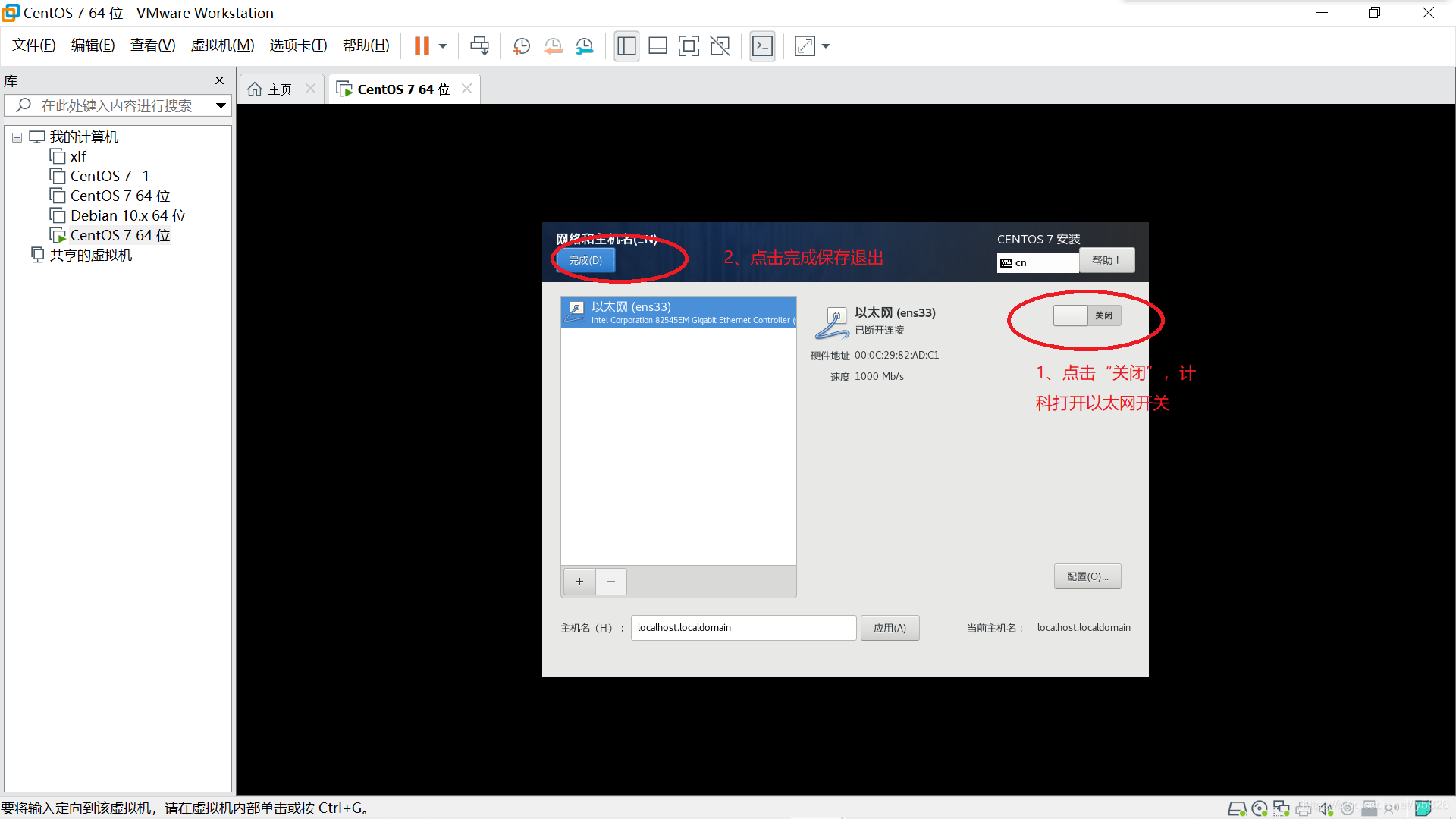Click the 应用(A) apply button

[x=890, y=628]
